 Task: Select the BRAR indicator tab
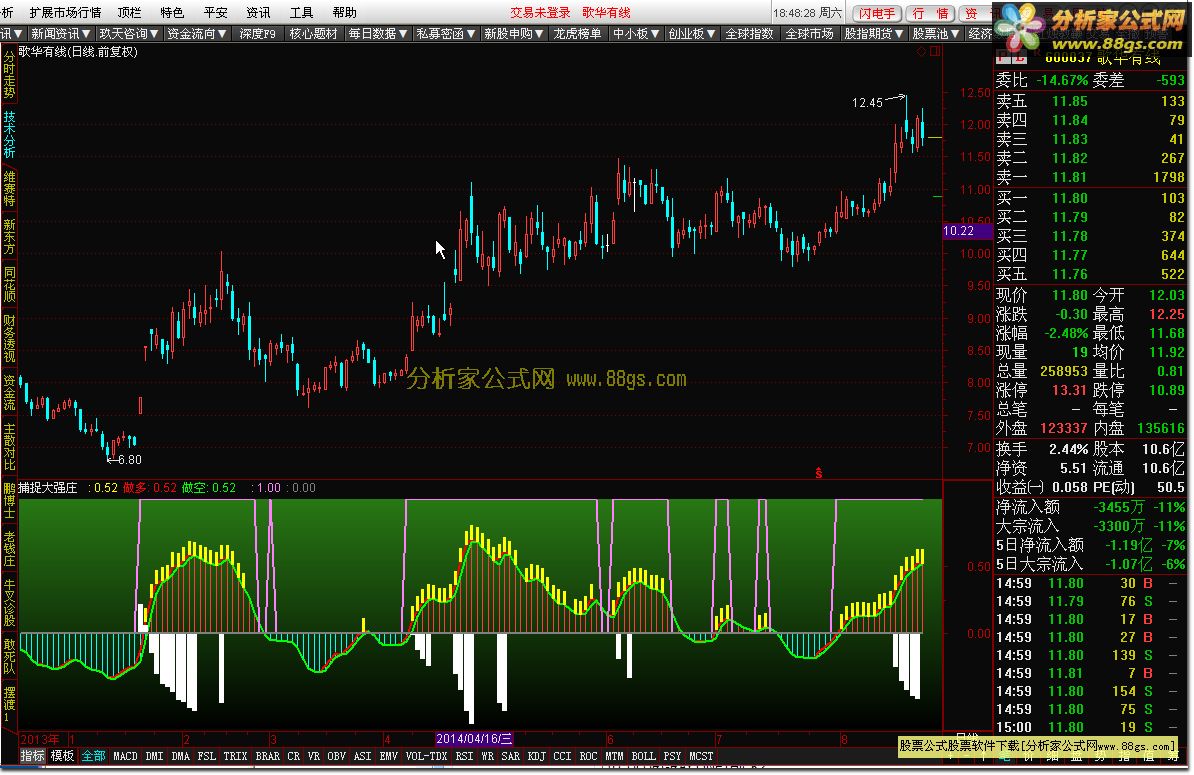[x=267, y=756]
